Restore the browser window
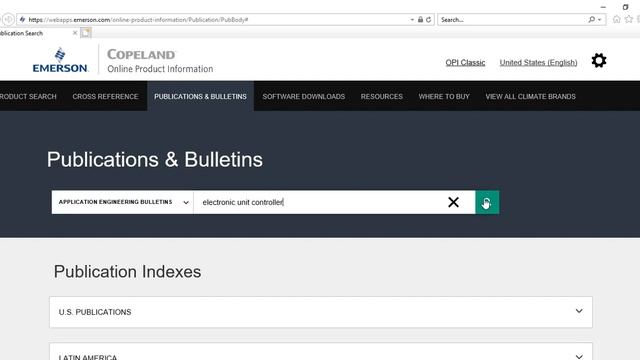The width and height of the screenshot is (640, 360). pyautogui.click(x=625, y=7)
